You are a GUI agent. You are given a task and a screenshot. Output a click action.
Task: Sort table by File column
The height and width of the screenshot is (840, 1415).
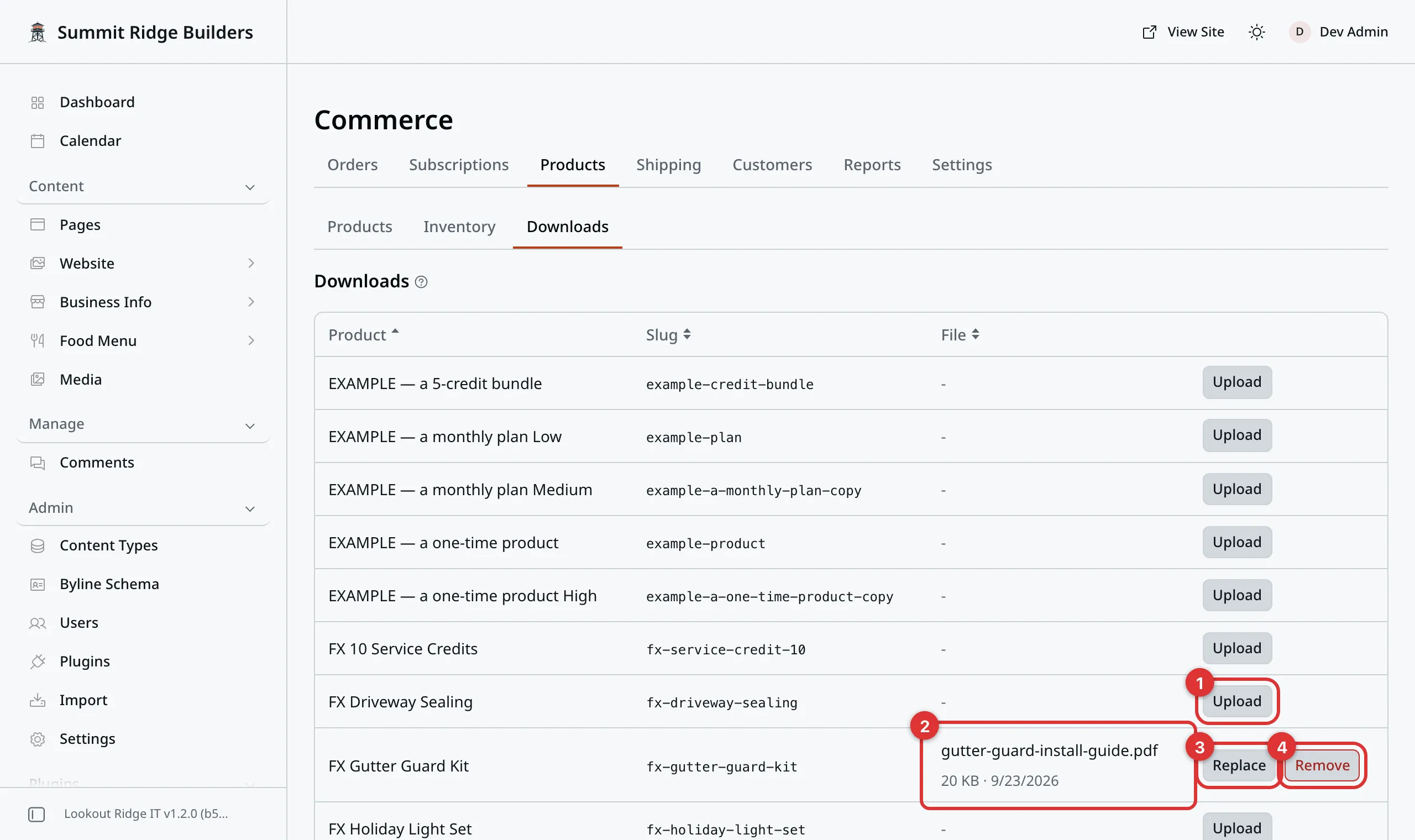click(x=960, y=334)
